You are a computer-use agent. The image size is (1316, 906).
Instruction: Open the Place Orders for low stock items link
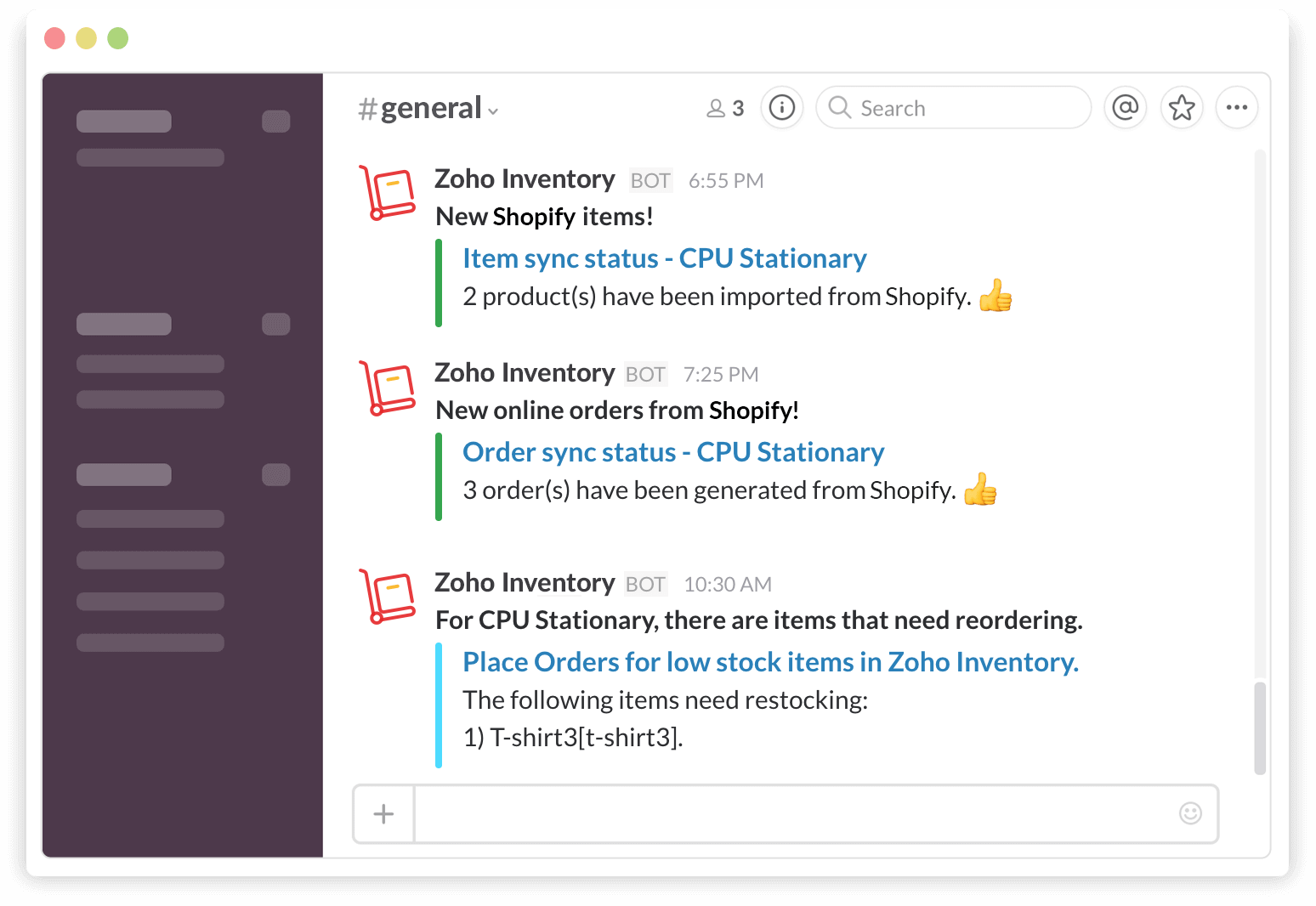tap(769, 661)
